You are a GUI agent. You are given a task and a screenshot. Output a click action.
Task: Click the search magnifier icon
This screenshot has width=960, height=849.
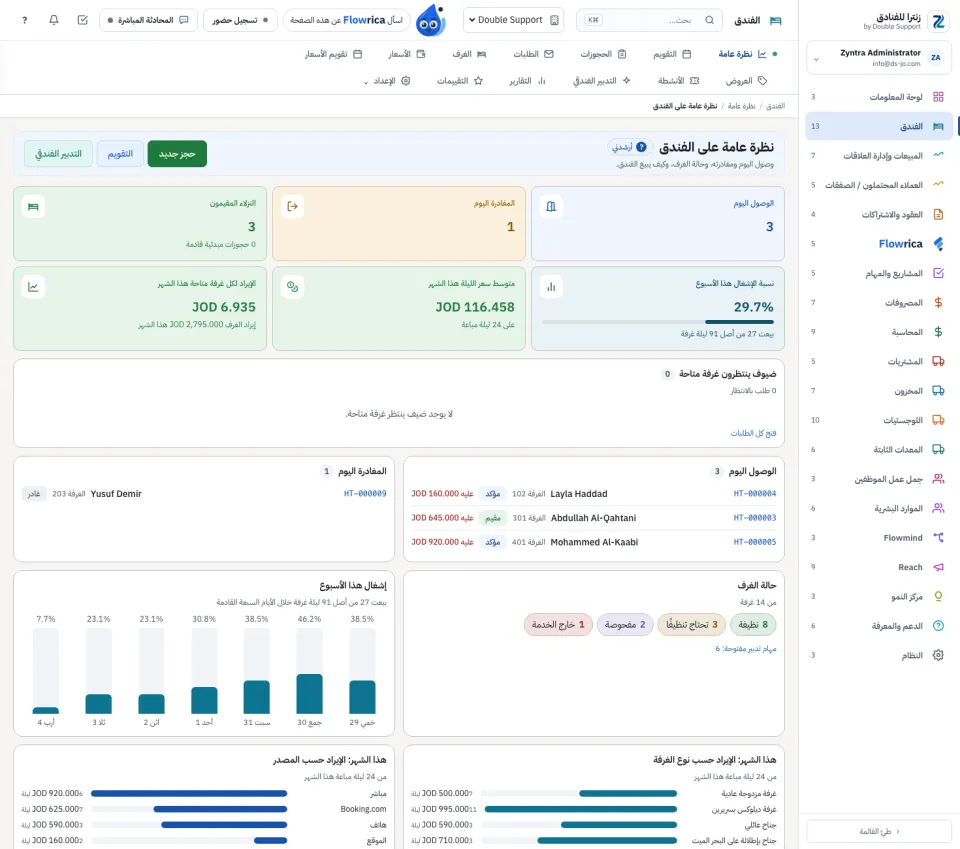709,20
